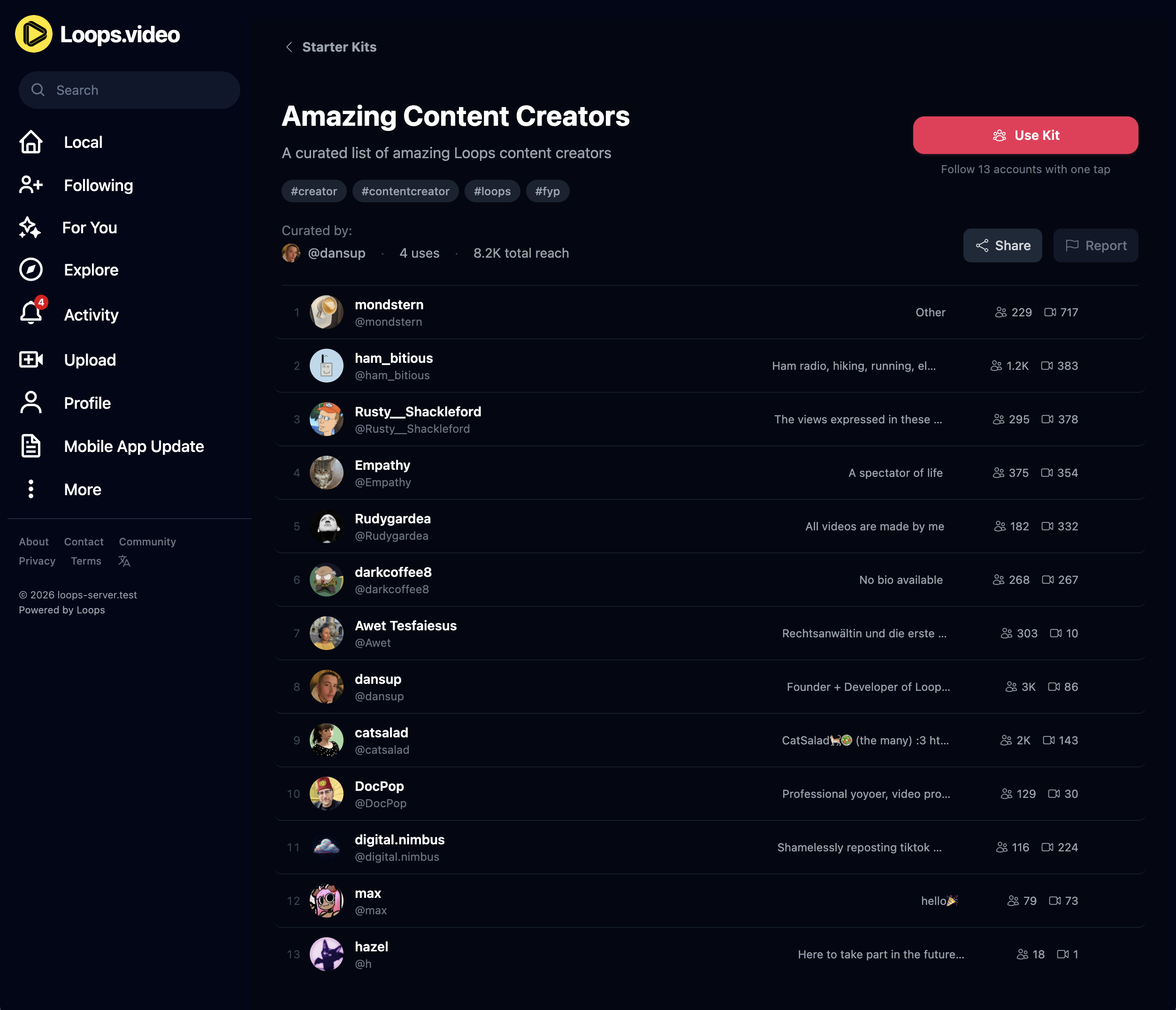Click the Mobile App Update document icon
Image resolution: width=1176 pixels, height=1010 pixels.
click(31, 446)
